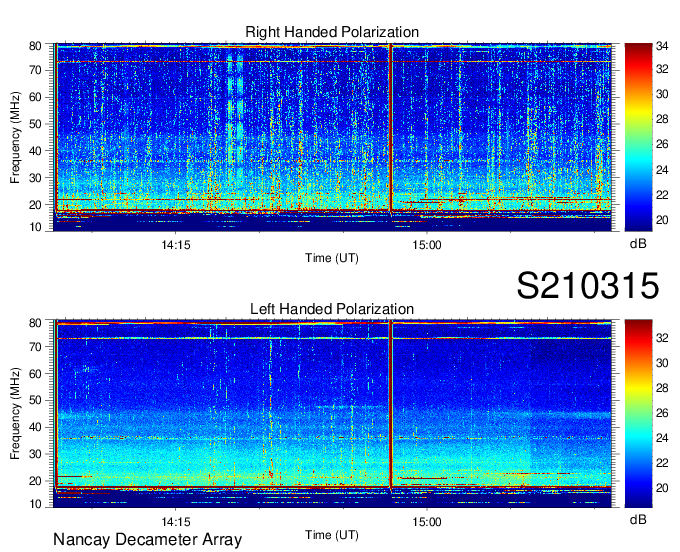Click the 40 MHz tick on Left Handed plot
This screenshot has height=552, width=680.
tap(35, 427)
